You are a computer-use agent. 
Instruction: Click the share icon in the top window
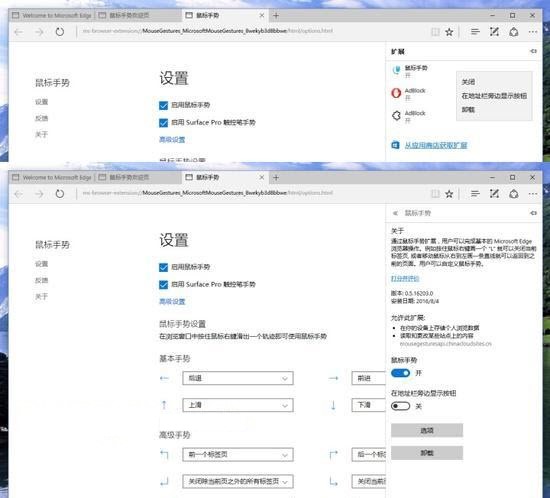[514, 32]
